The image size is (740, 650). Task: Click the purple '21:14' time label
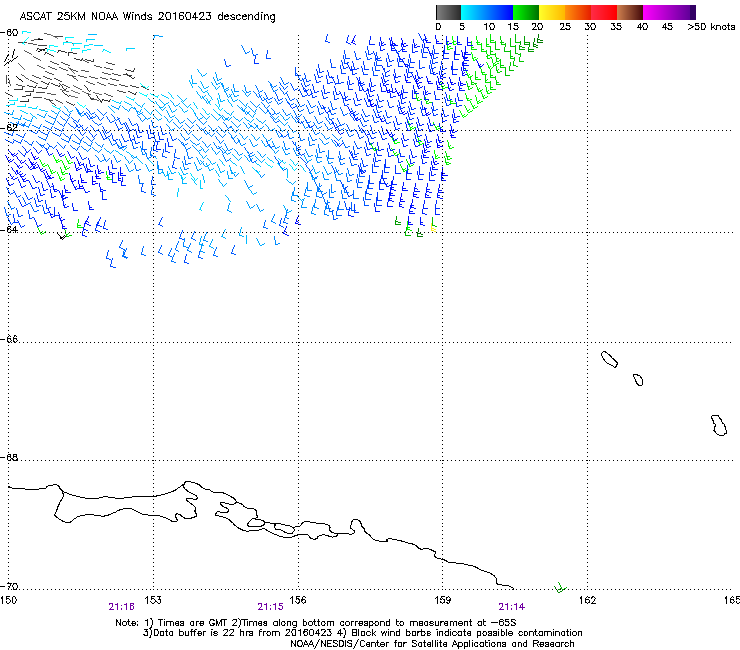click(x=512, y=607)
